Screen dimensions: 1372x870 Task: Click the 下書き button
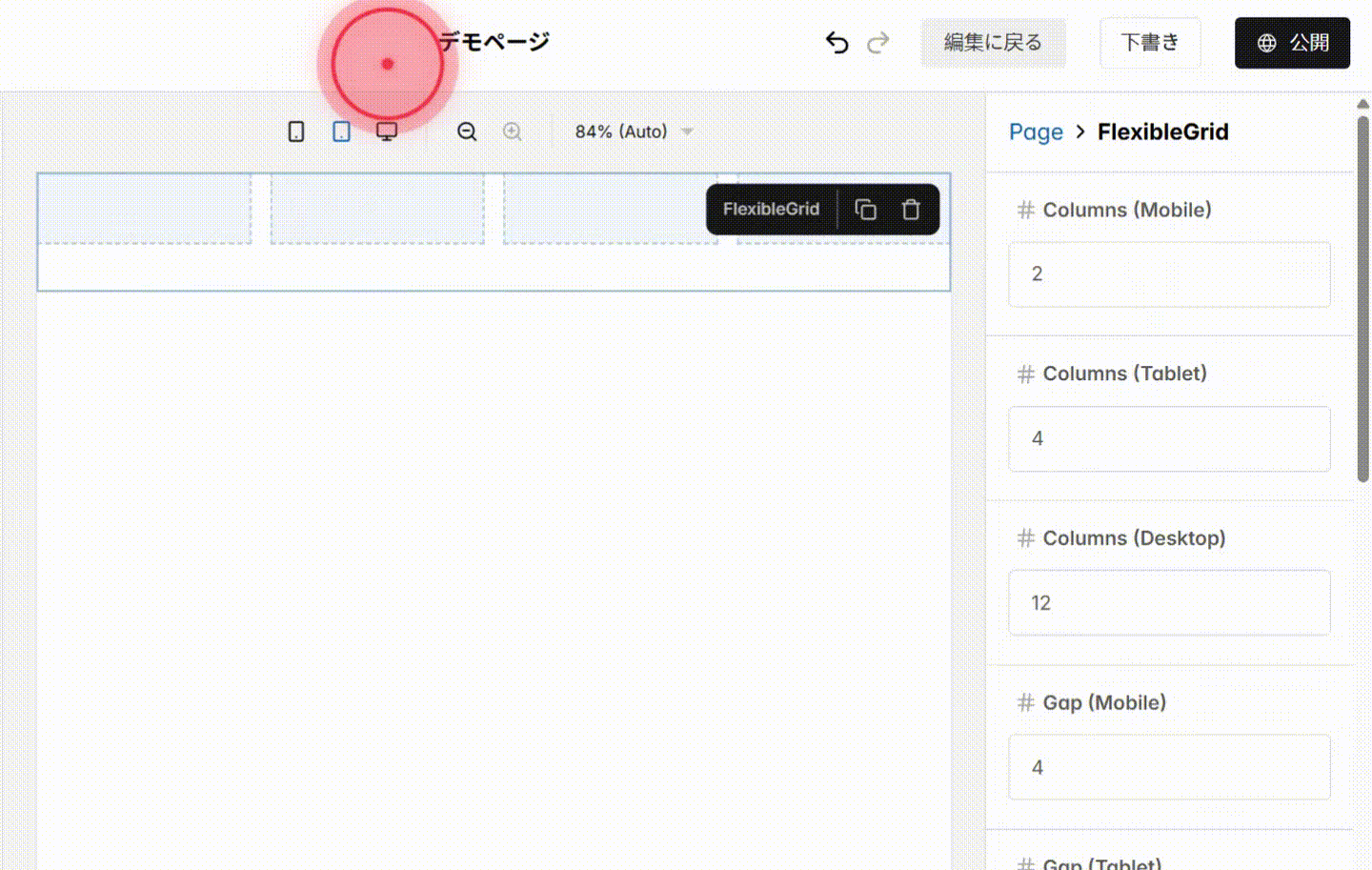(x=1150, y=43)
